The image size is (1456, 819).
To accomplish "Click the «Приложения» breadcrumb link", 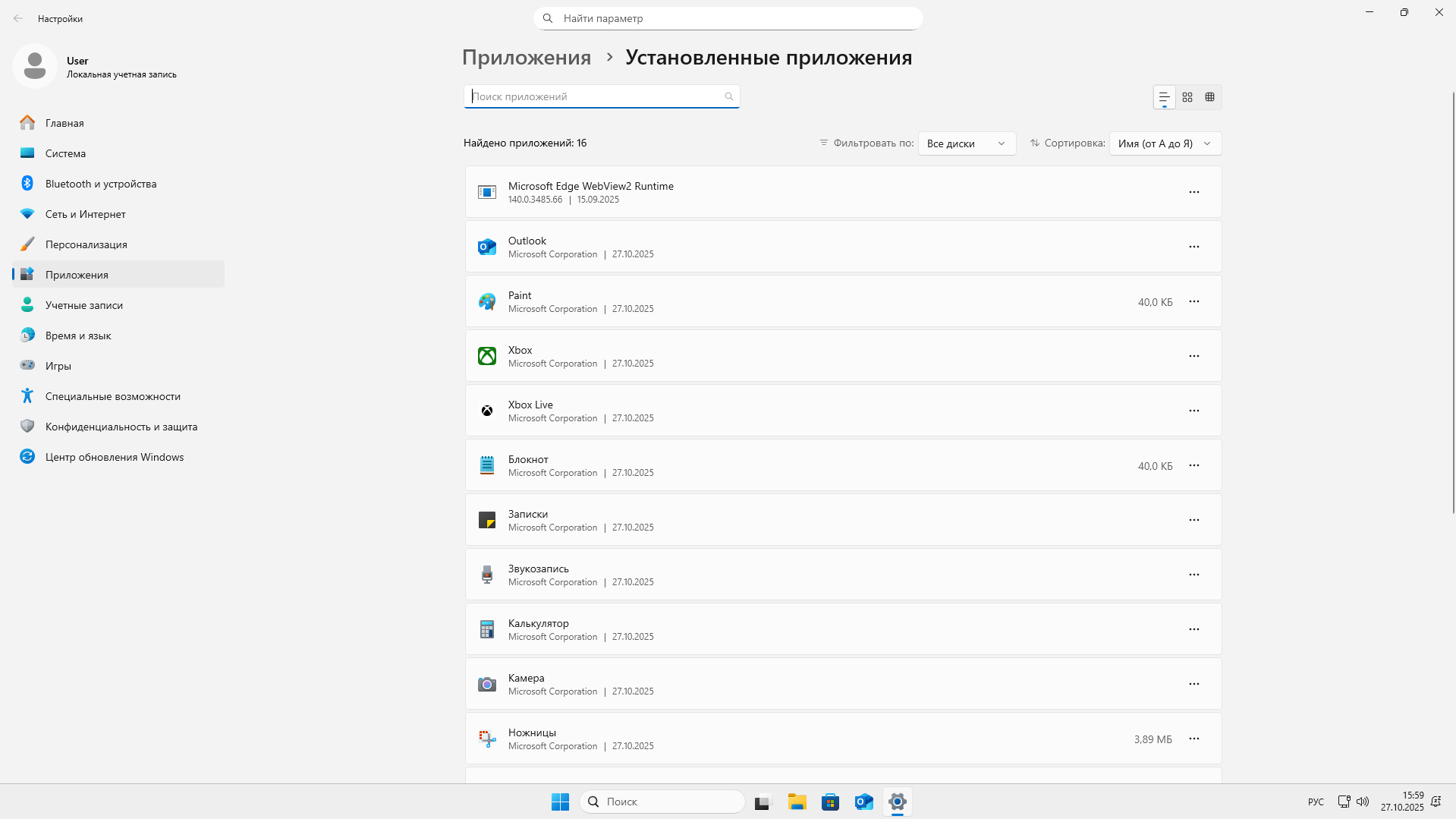I will tap(527, 57).
